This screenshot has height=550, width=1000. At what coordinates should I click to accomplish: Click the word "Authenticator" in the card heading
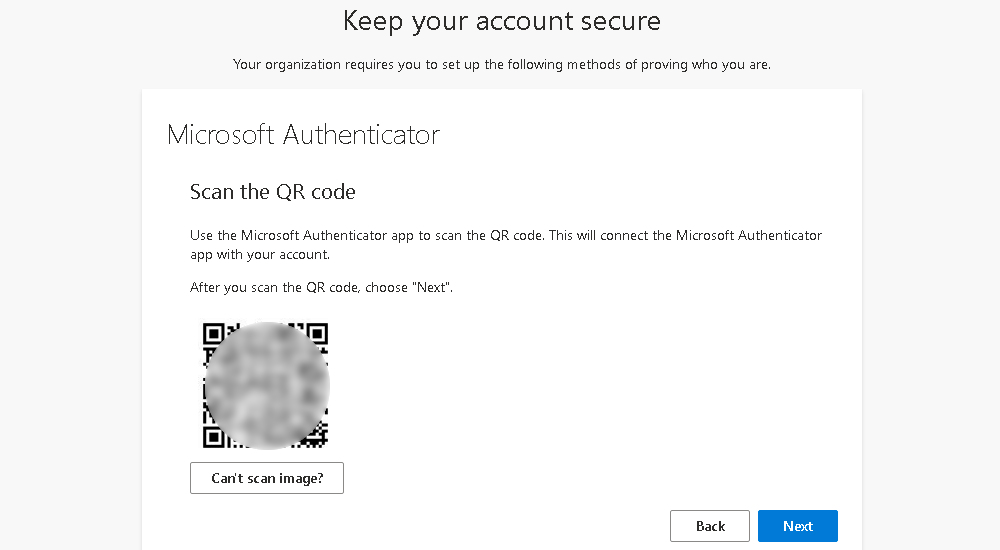(x=361, y=135)
